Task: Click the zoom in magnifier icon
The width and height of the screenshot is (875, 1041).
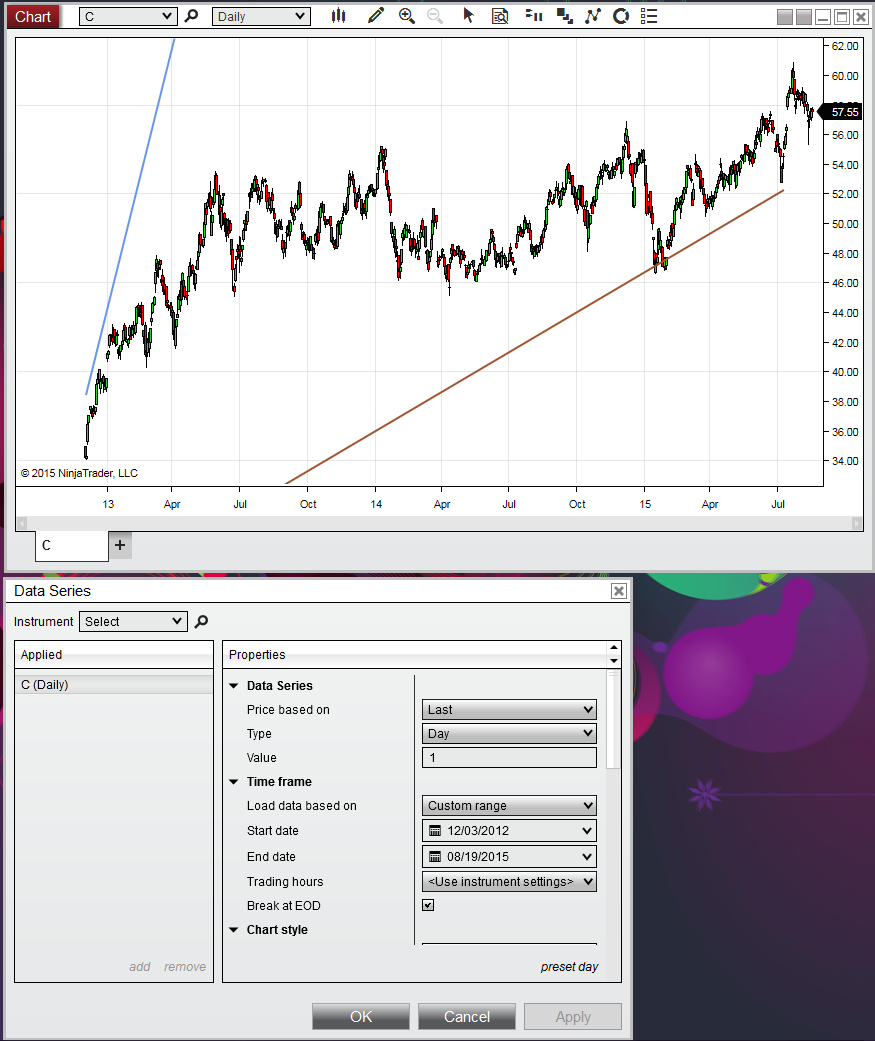Action: tap(406, 16)
